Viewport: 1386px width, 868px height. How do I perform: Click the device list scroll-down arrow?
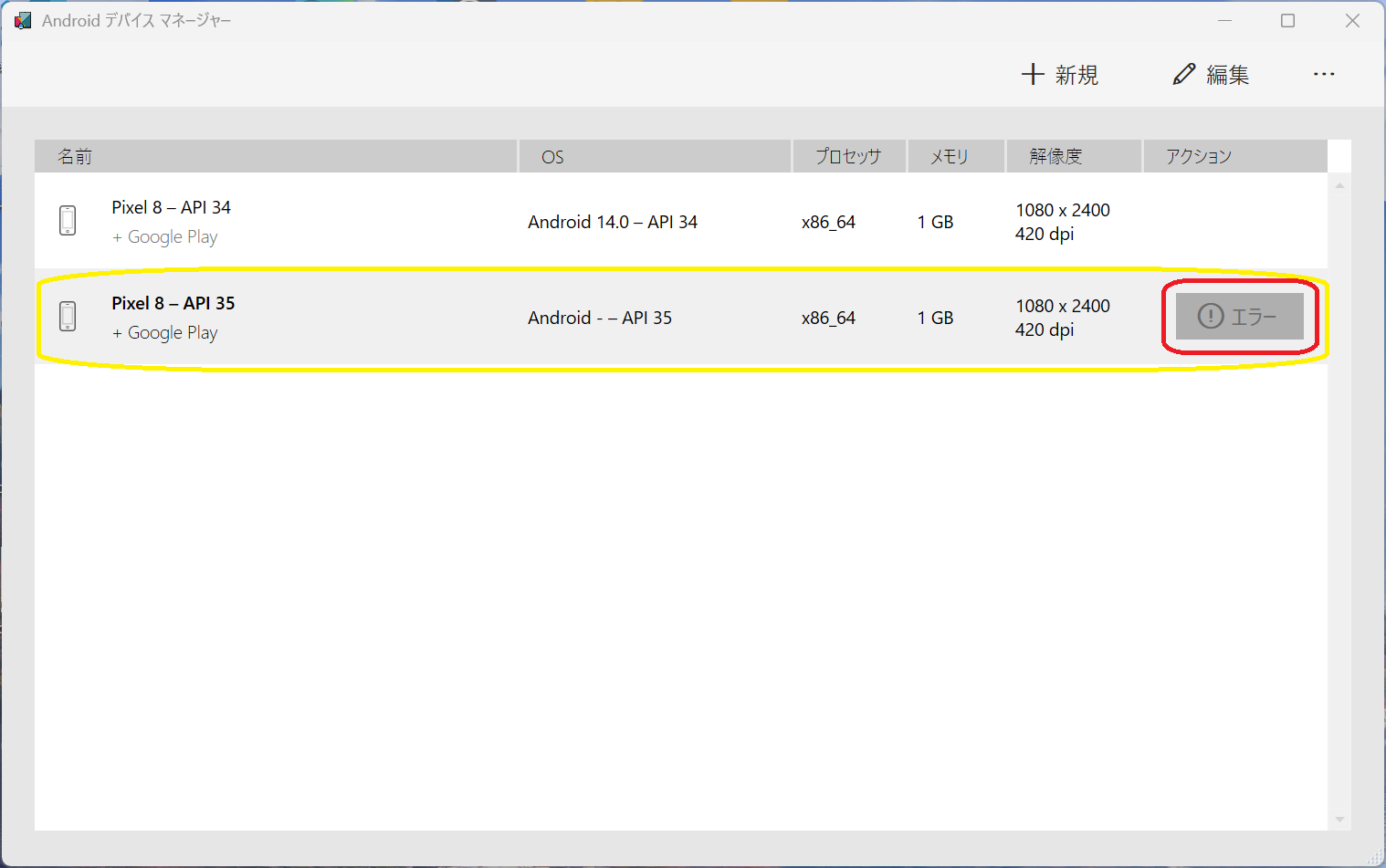pos(1339,820)
